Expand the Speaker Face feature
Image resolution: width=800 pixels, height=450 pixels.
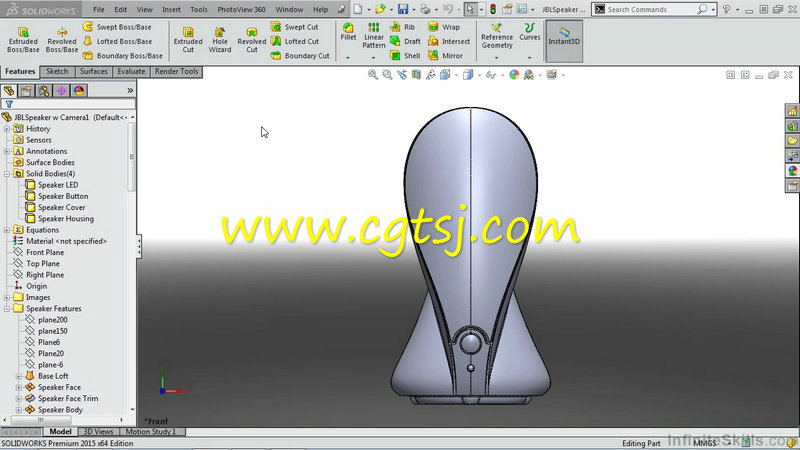point(18,387)
